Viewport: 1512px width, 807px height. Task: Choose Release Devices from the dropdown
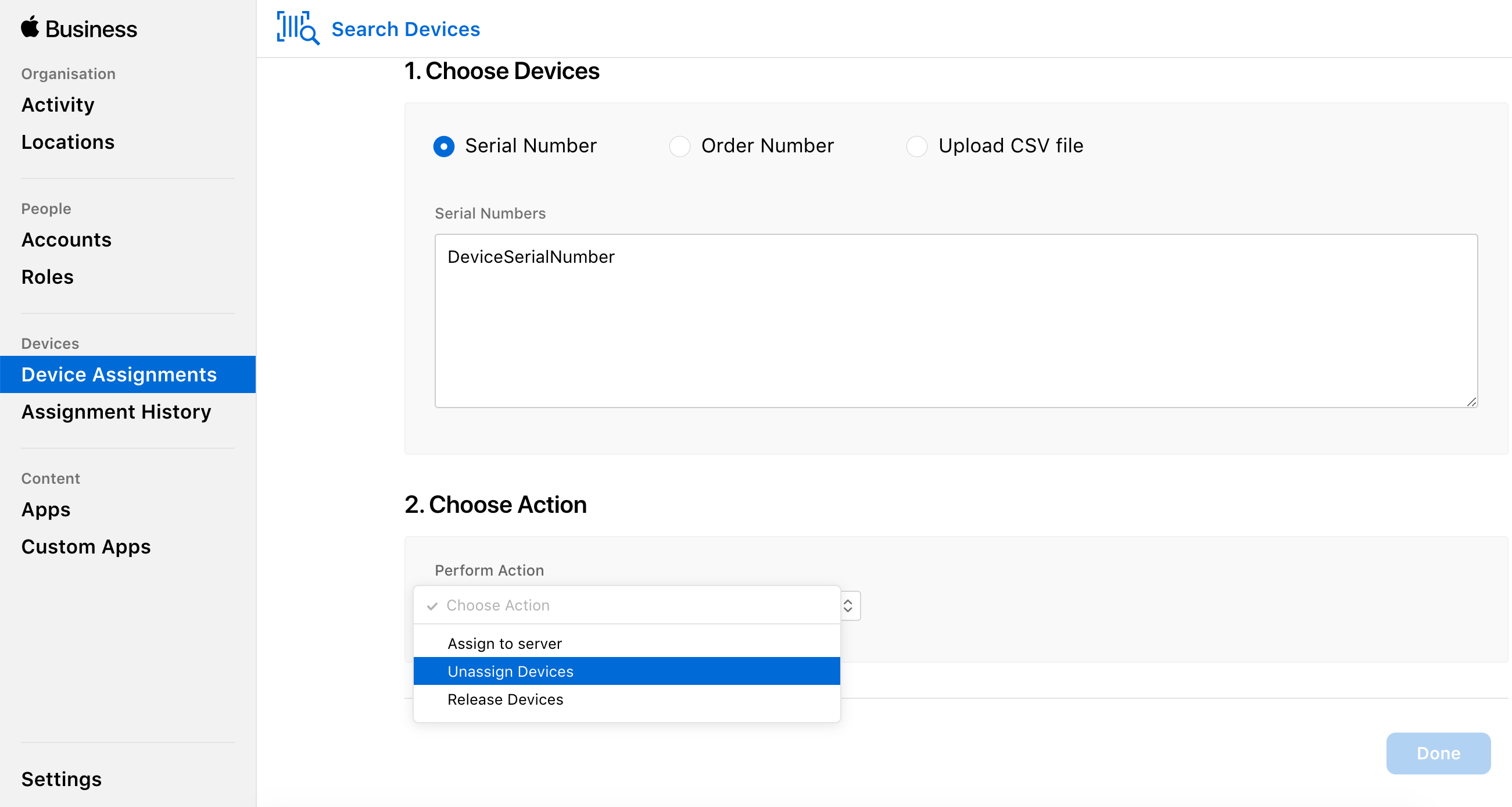click(x=627, y=699)
